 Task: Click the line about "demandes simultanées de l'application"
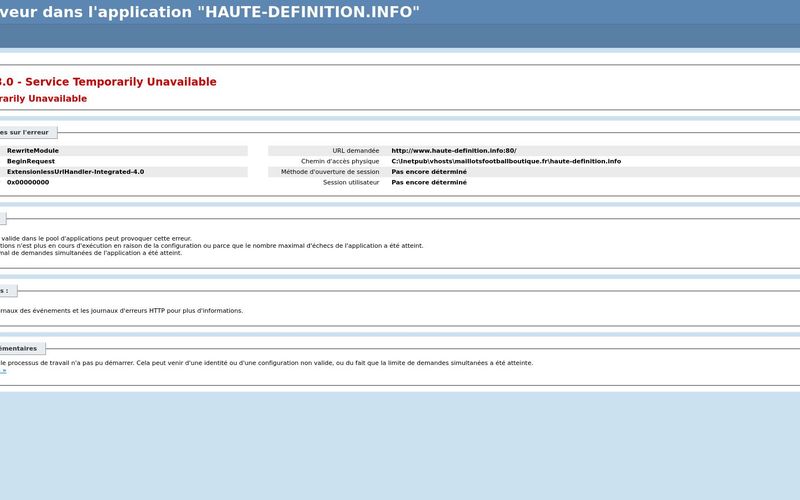coord(91,253)
